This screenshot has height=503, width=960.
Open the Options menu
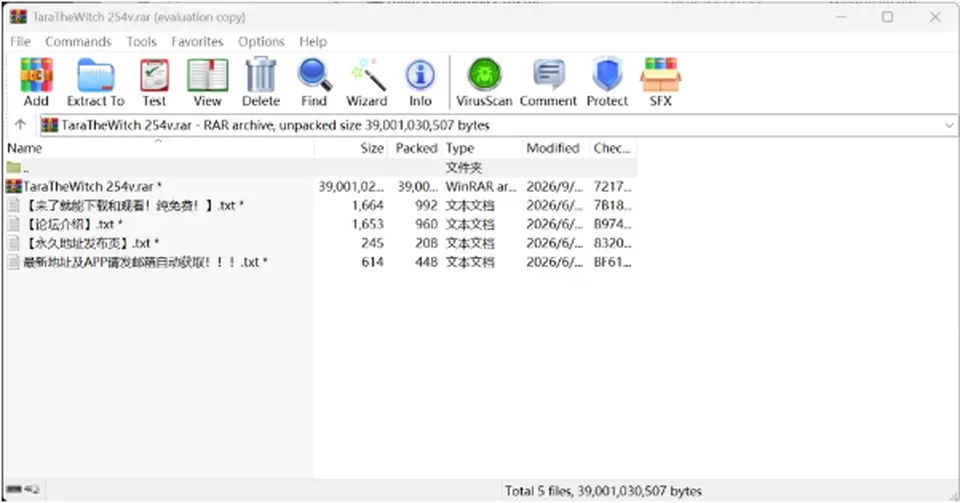[261, 42]
